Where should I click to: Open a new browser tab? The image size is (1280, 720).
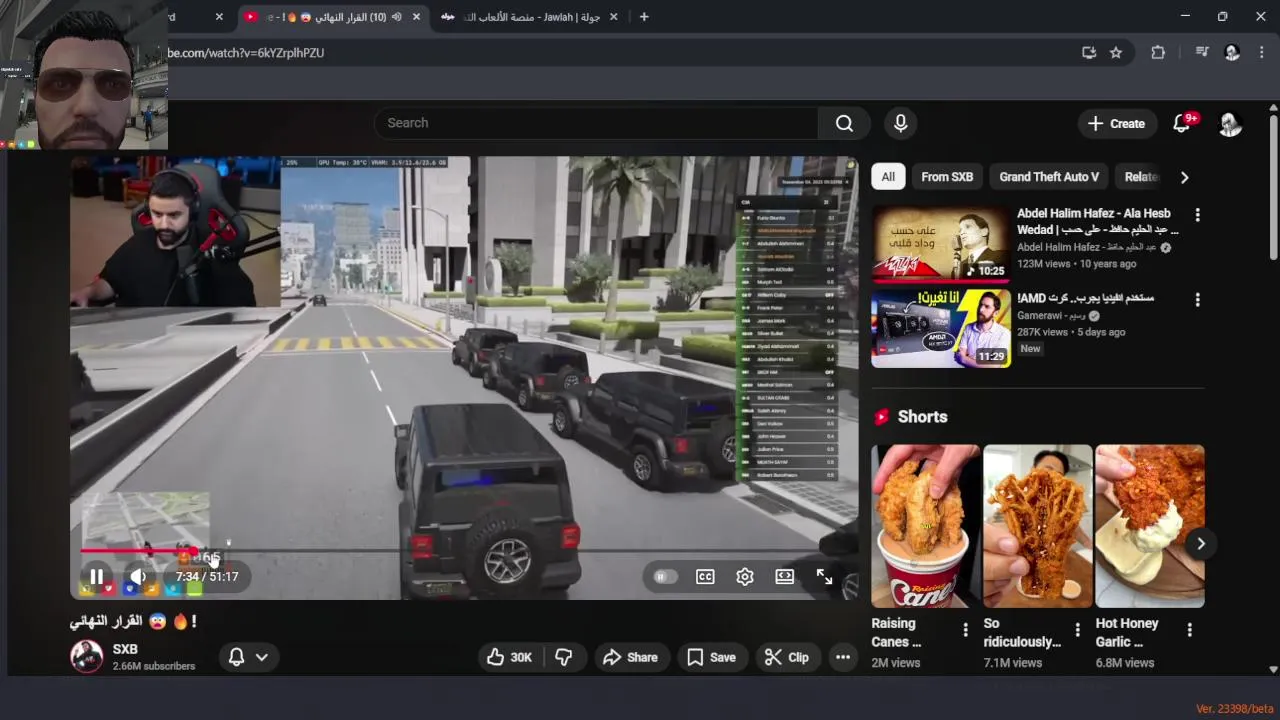click(x=644, y=17)
